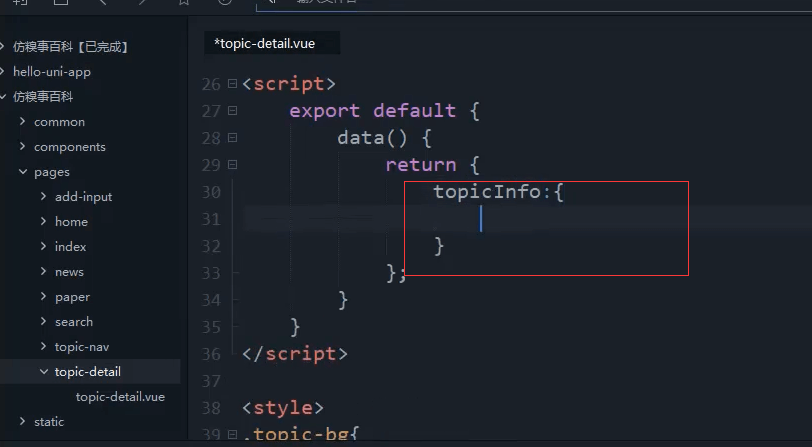
Task: Expand the news folder arrow
Action: coord(44,271)
